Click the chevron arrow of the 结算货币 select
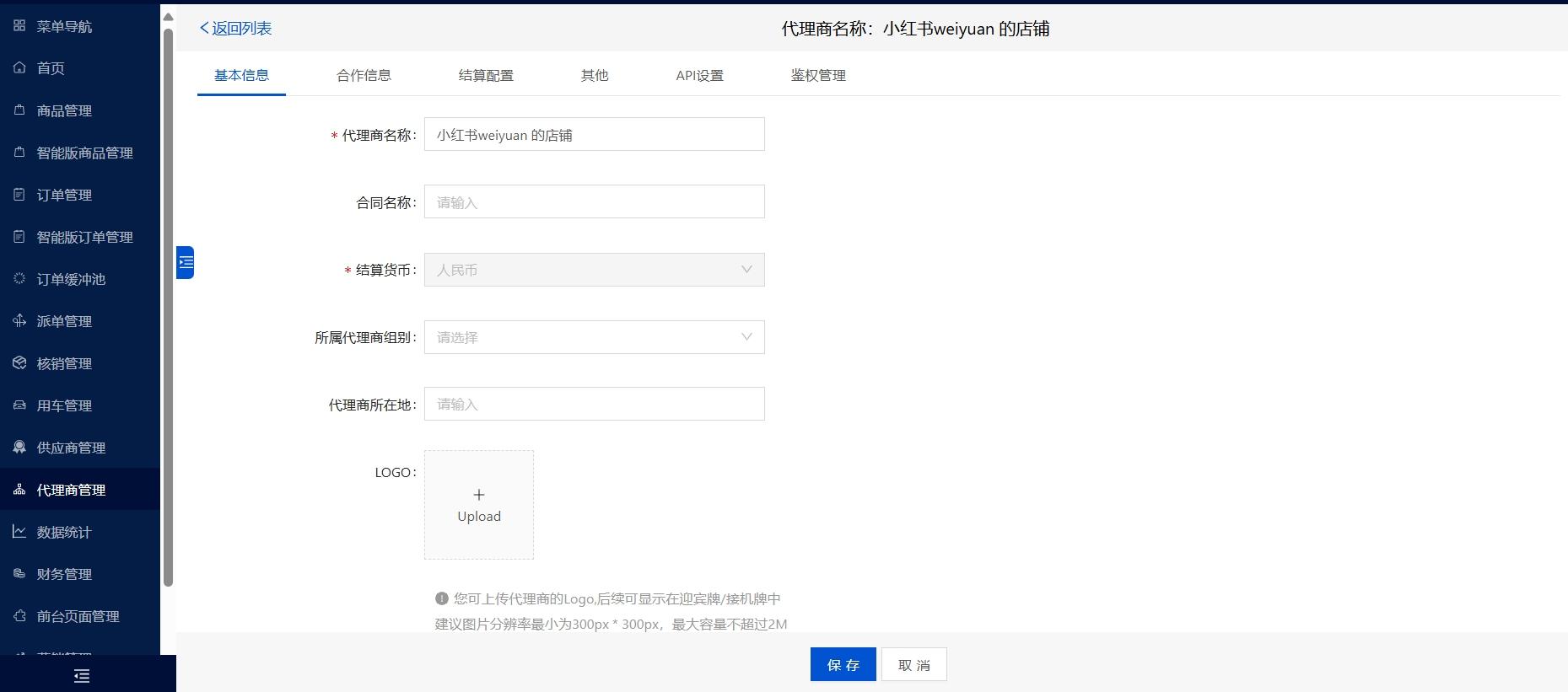The image size is (1568, 692). click(746, 270)
